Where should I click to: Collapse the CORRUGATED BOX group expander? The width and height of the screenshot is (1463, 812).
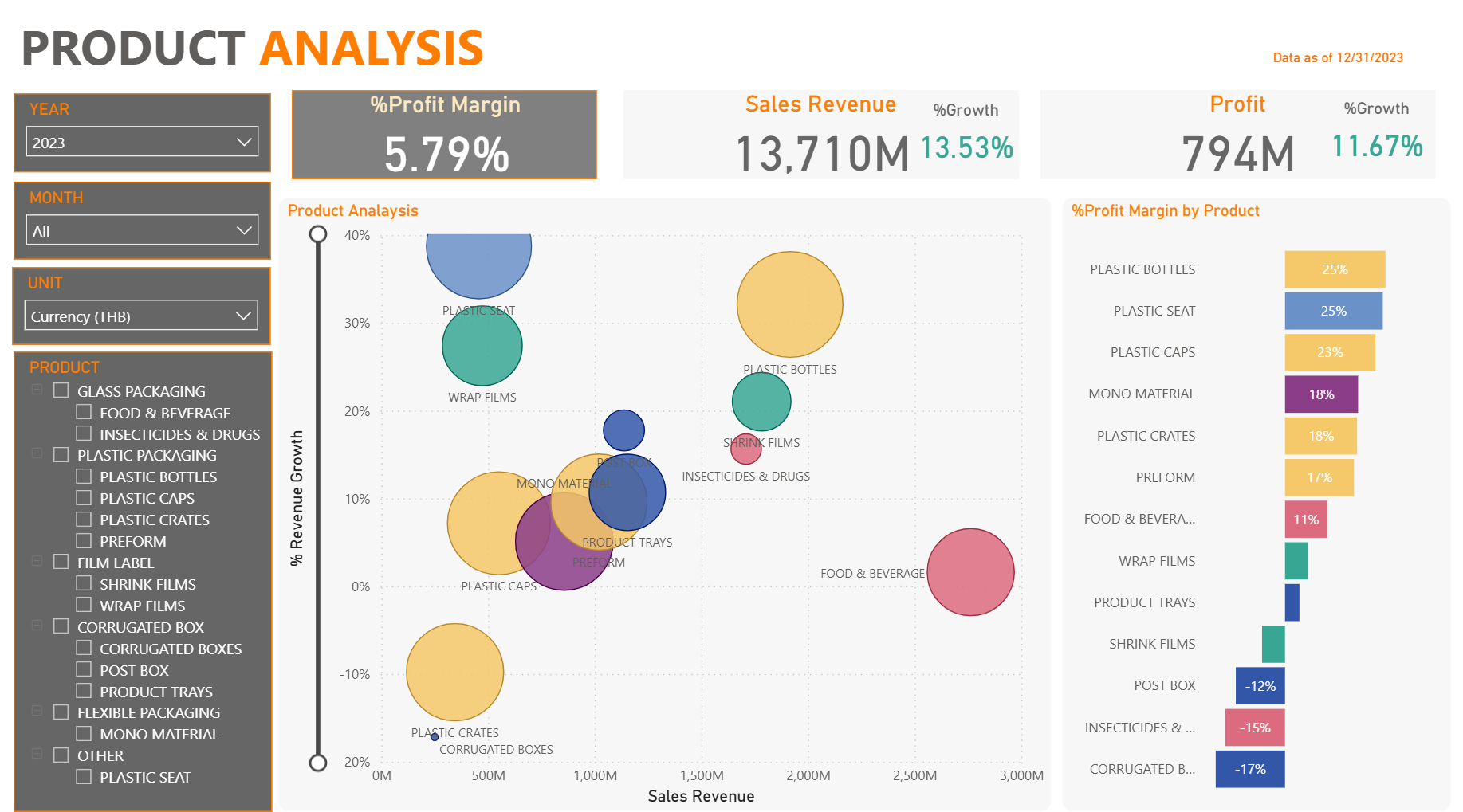[37, 626]
